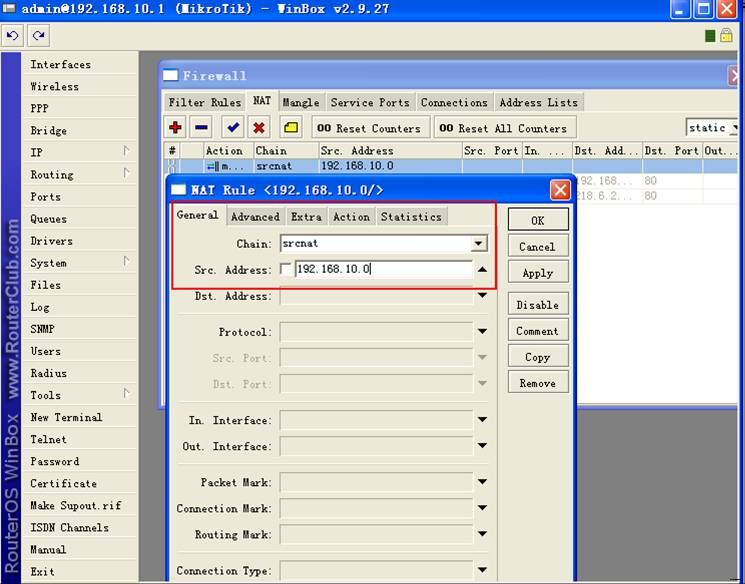
Task: Toggle the Src. Address invert checkbox
Action: click(287, 270)
